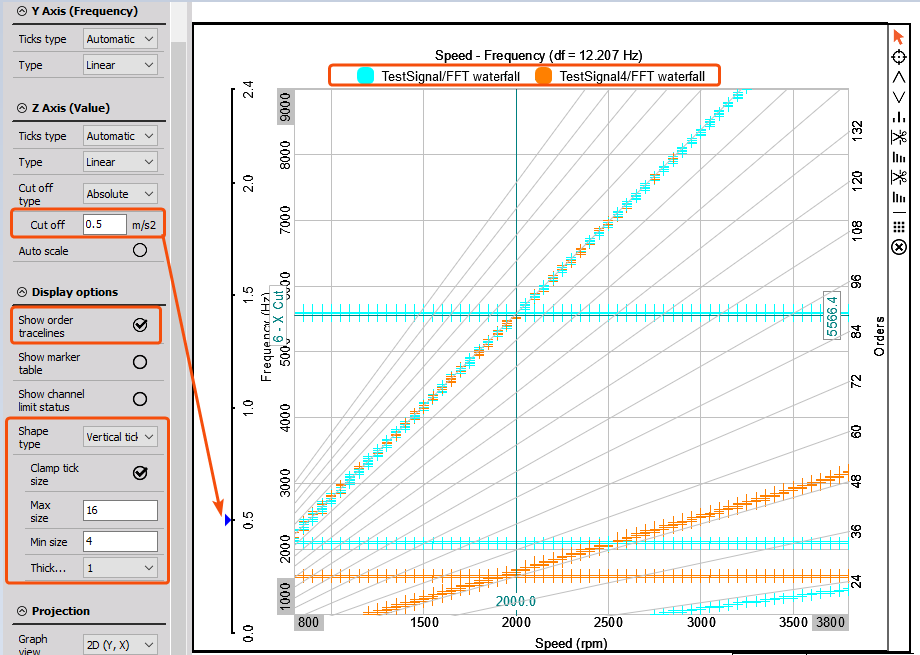Click the Speed (rpm) axis label
The width and height of the screenshot is (920, 655).
(571, 643)
